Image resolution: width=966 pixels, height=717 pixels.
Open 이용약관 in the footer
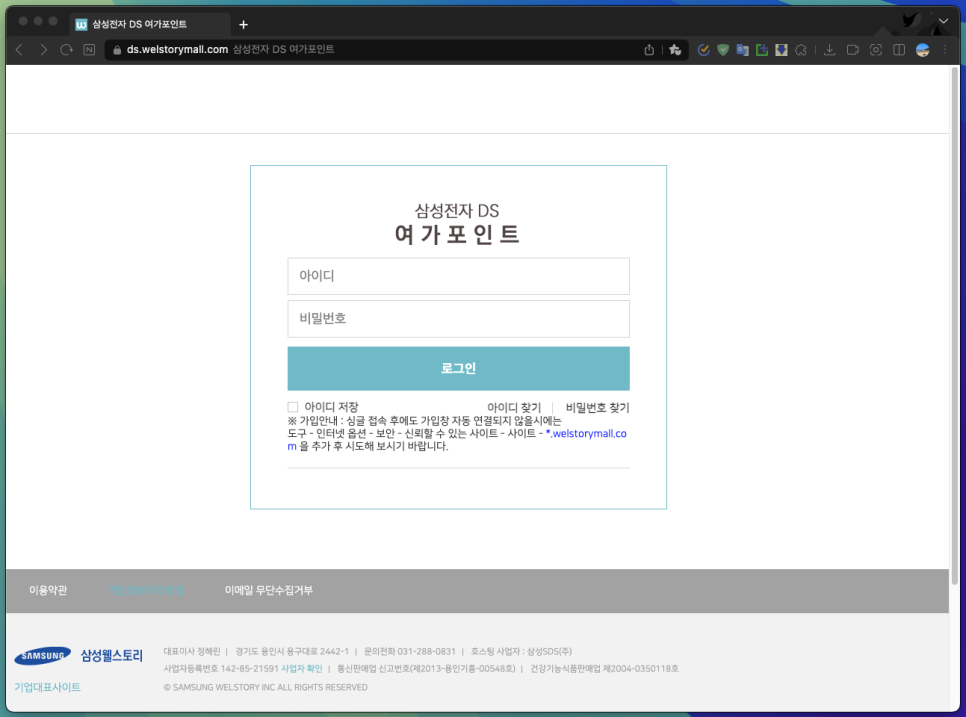[48, 590]
